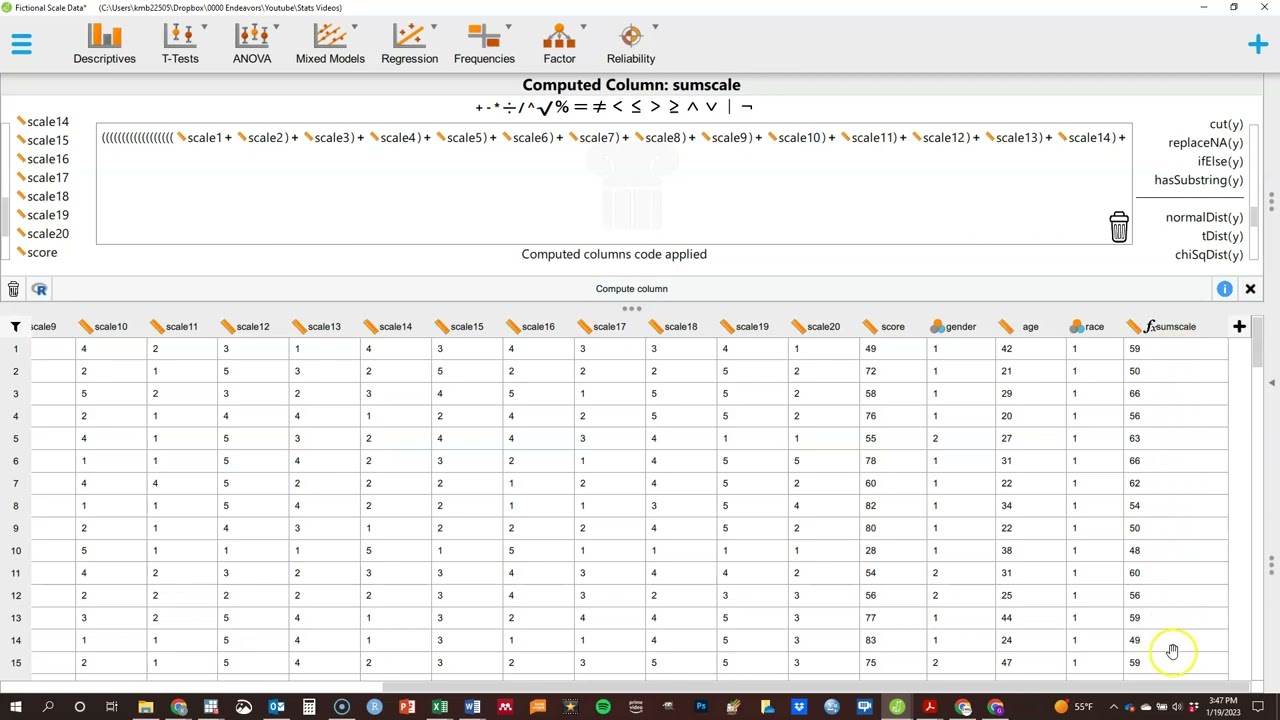The height and width of the screenshot is (720, 1280).
Task: Open the computed column info help
Action: [1224, 289]
